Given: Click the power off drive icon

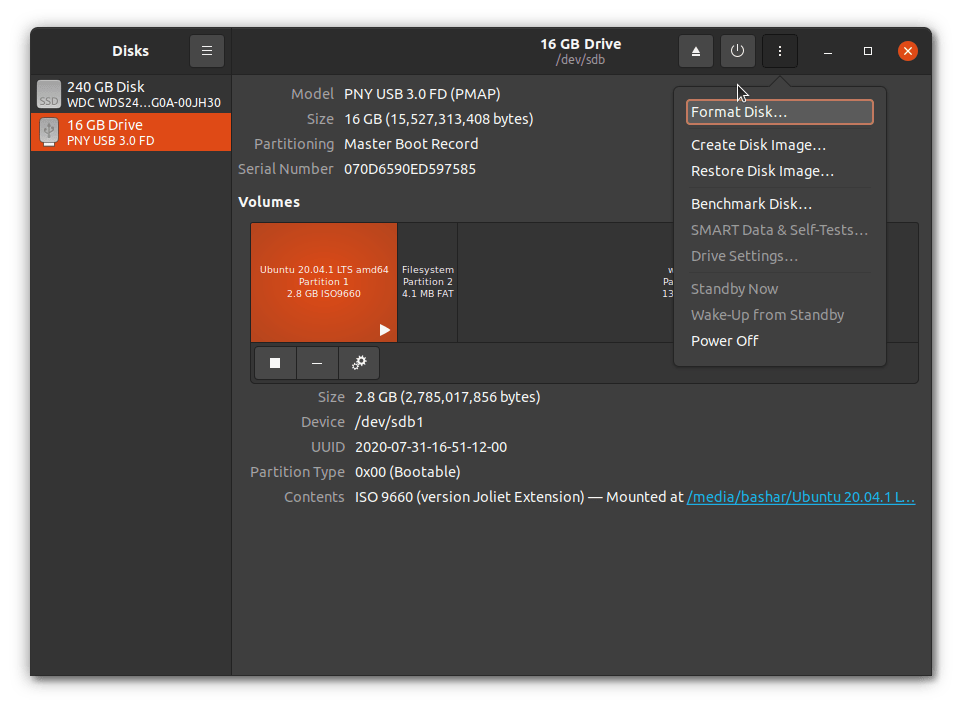Looking at the screenshot, I should pos(737,51).
